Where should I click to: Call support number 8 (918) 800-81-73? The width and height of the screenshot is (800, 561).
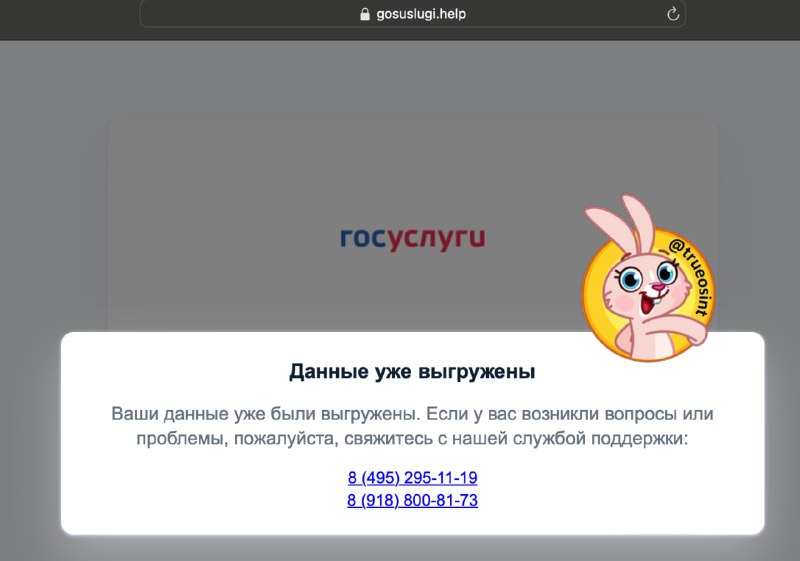tap(412, 500)
